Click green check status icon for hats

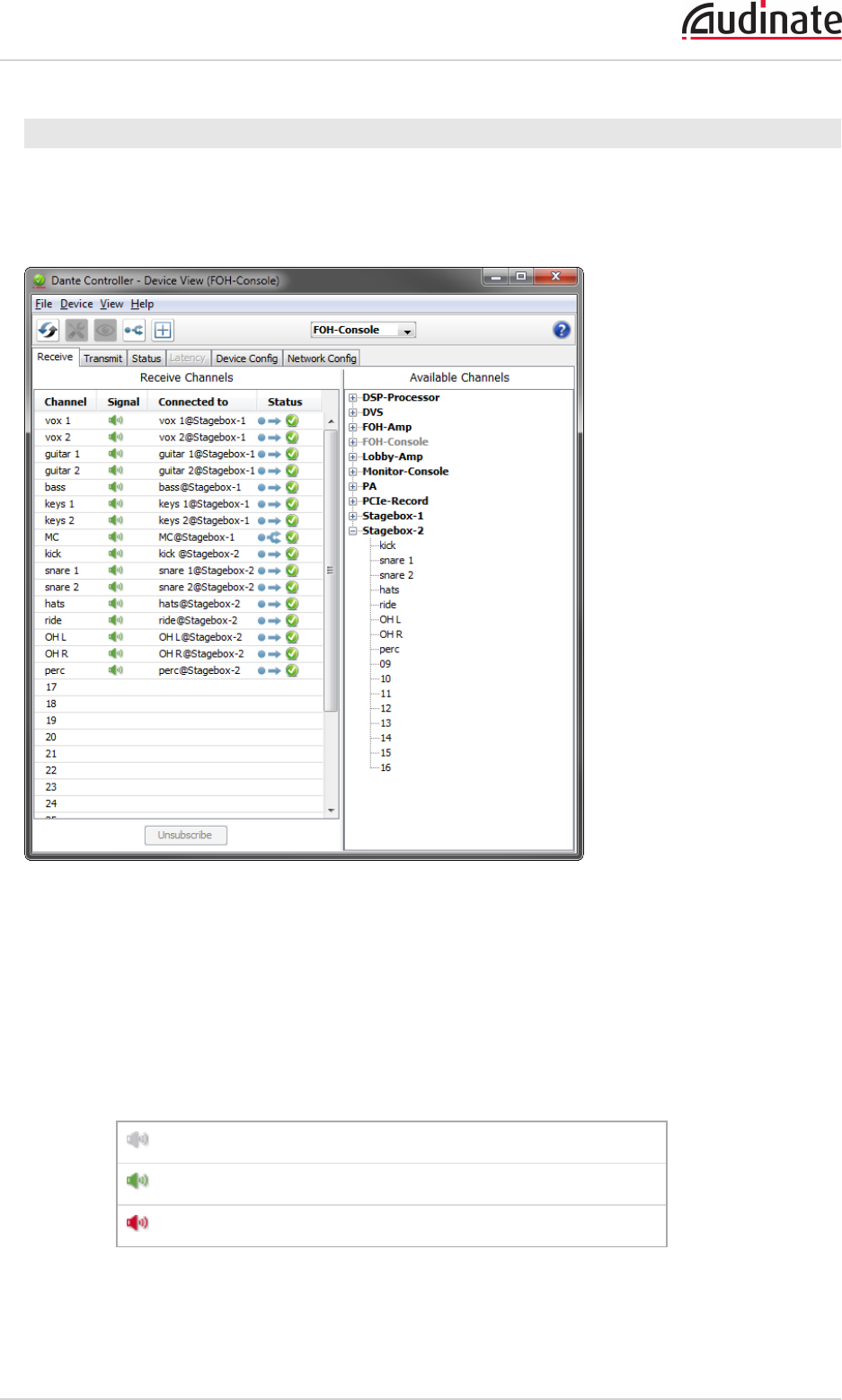point(292,604)
